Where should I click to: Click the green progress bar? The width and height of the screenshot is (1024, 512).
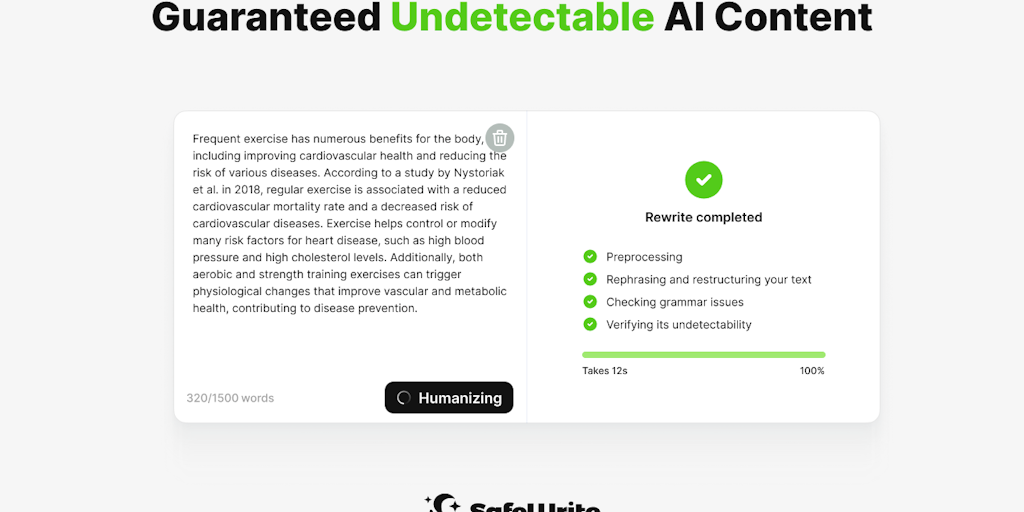pyautogui.click(x=703, y=355)
